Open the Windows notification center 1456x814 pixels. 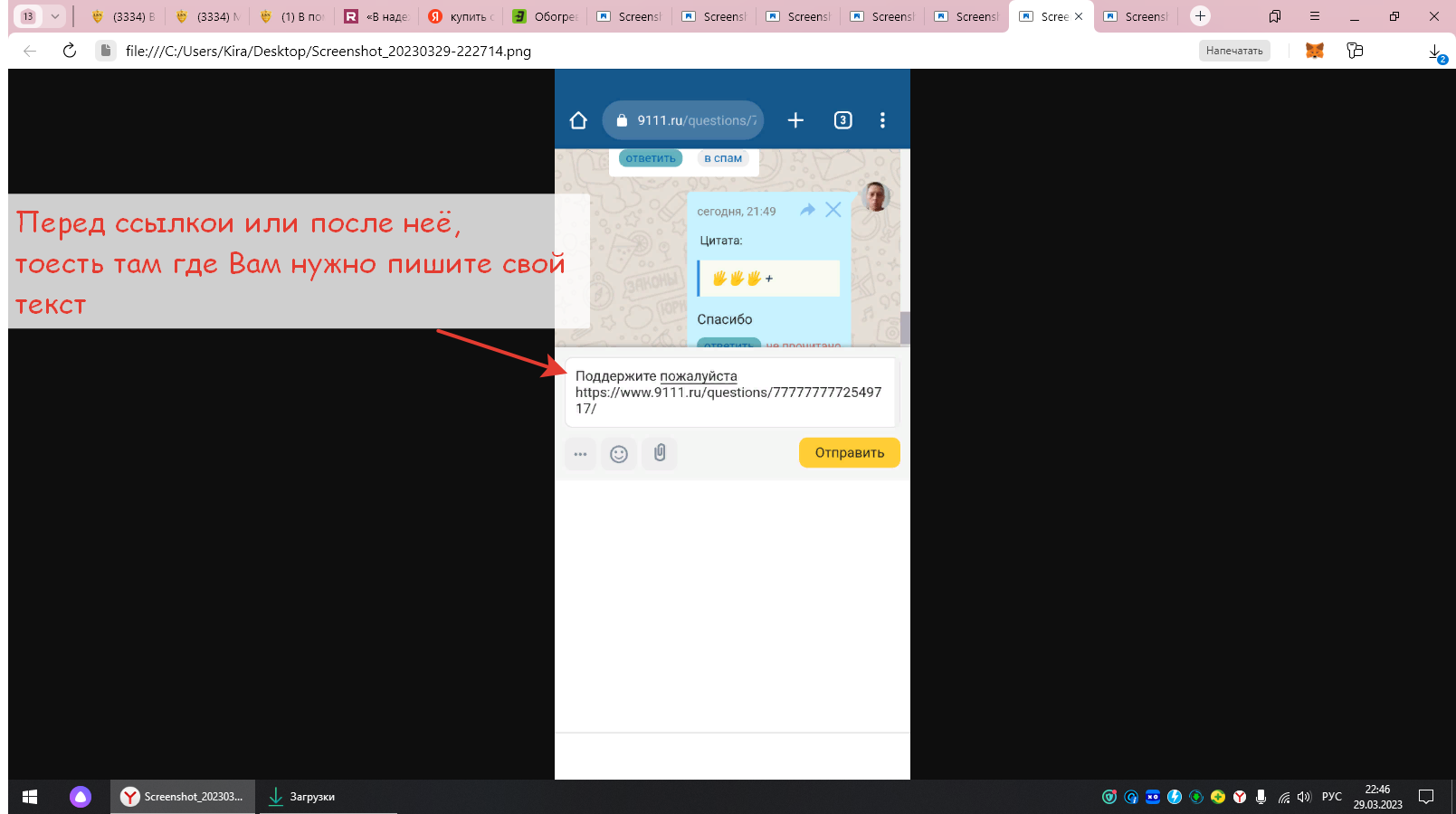(1426, 797)
